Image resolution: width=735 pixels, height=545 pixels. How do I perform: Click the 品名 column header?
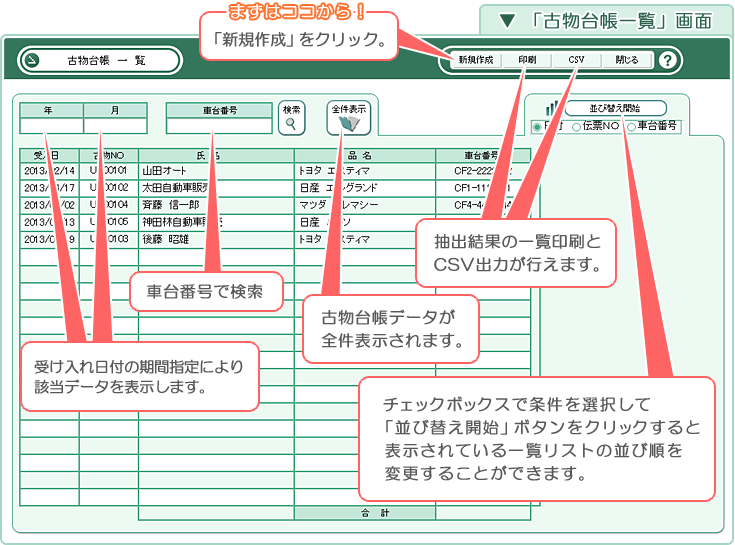365,156
